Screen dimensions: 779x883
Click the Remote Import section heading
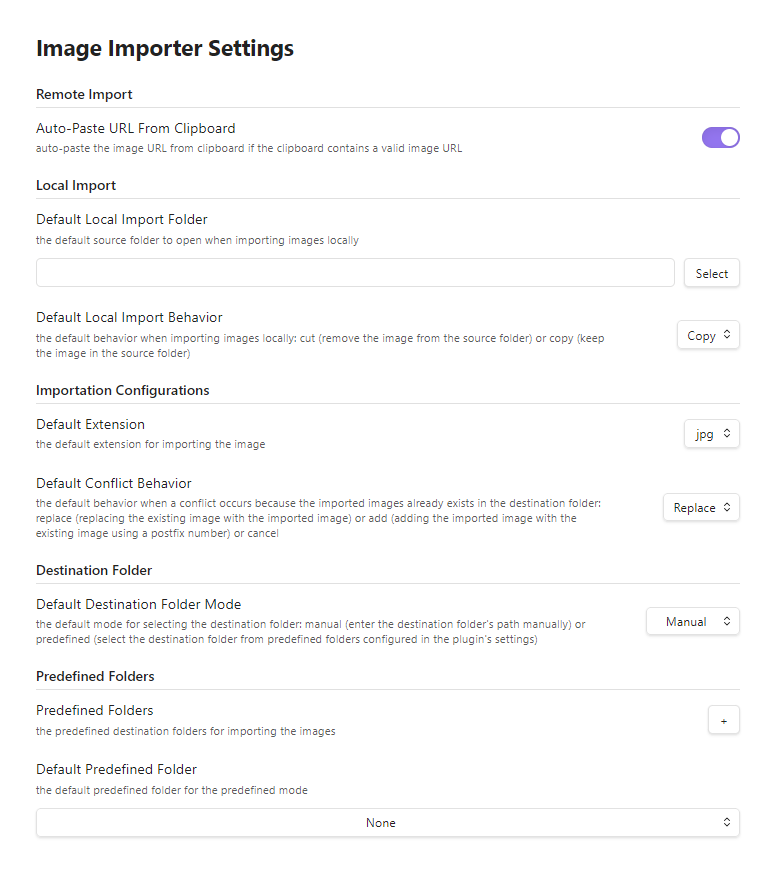click(x=84, y=95)
